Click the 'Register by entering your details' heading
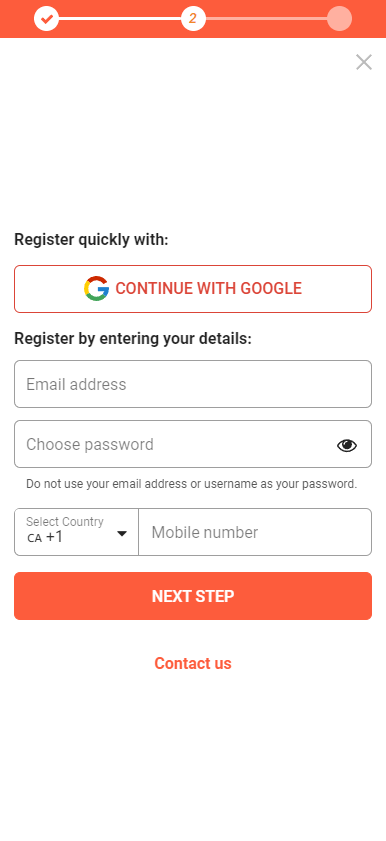Screen dimensions: 386x841 click(x=133, y=339)
